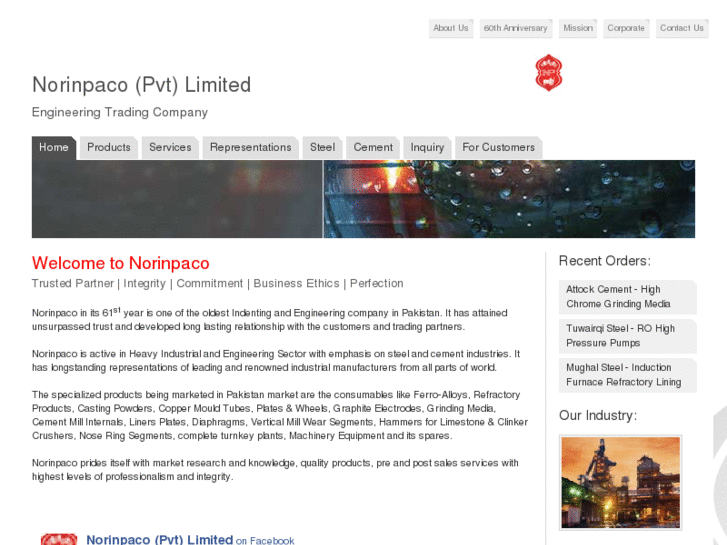Open Mughal Steel Induction Furnace Refractory Lining order
Screen dimensions: 727x545
click(628, 375)
